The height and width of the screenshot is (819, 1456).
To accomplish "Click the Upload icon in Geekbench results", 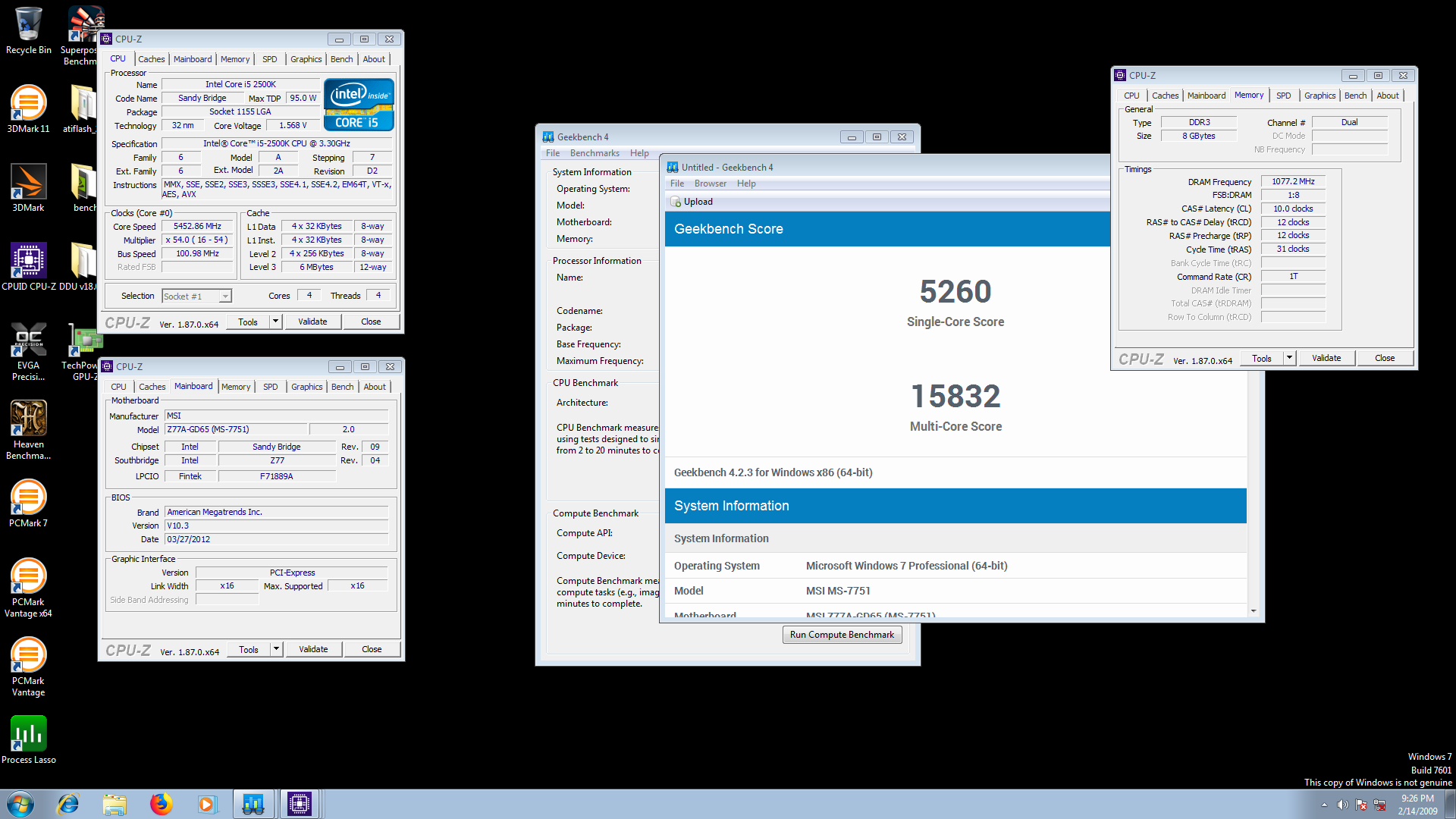I will tap(676, 202).
